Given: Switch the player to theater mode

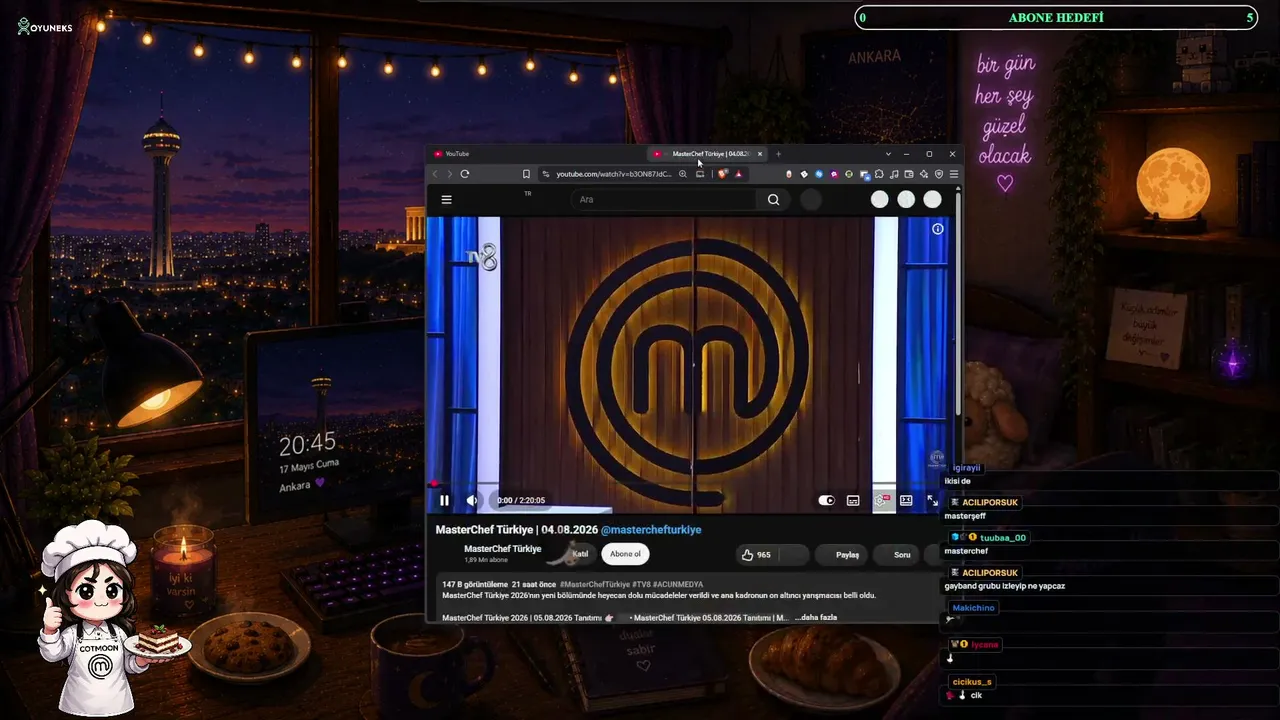Looking at the screenshot, I should click(x=906, y=500).
